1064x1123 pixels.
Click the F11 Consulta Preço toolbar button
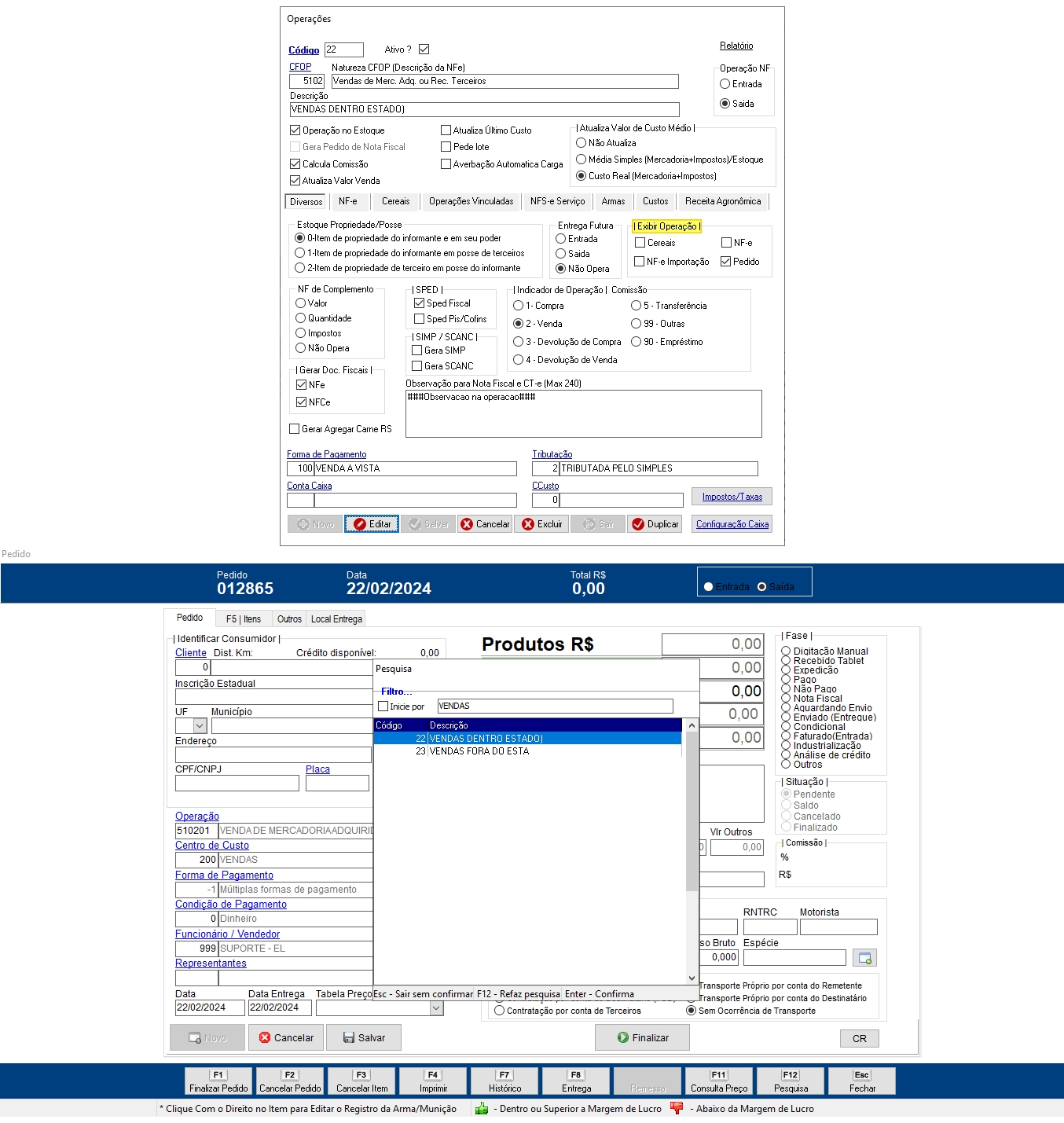pos(719,1081)
